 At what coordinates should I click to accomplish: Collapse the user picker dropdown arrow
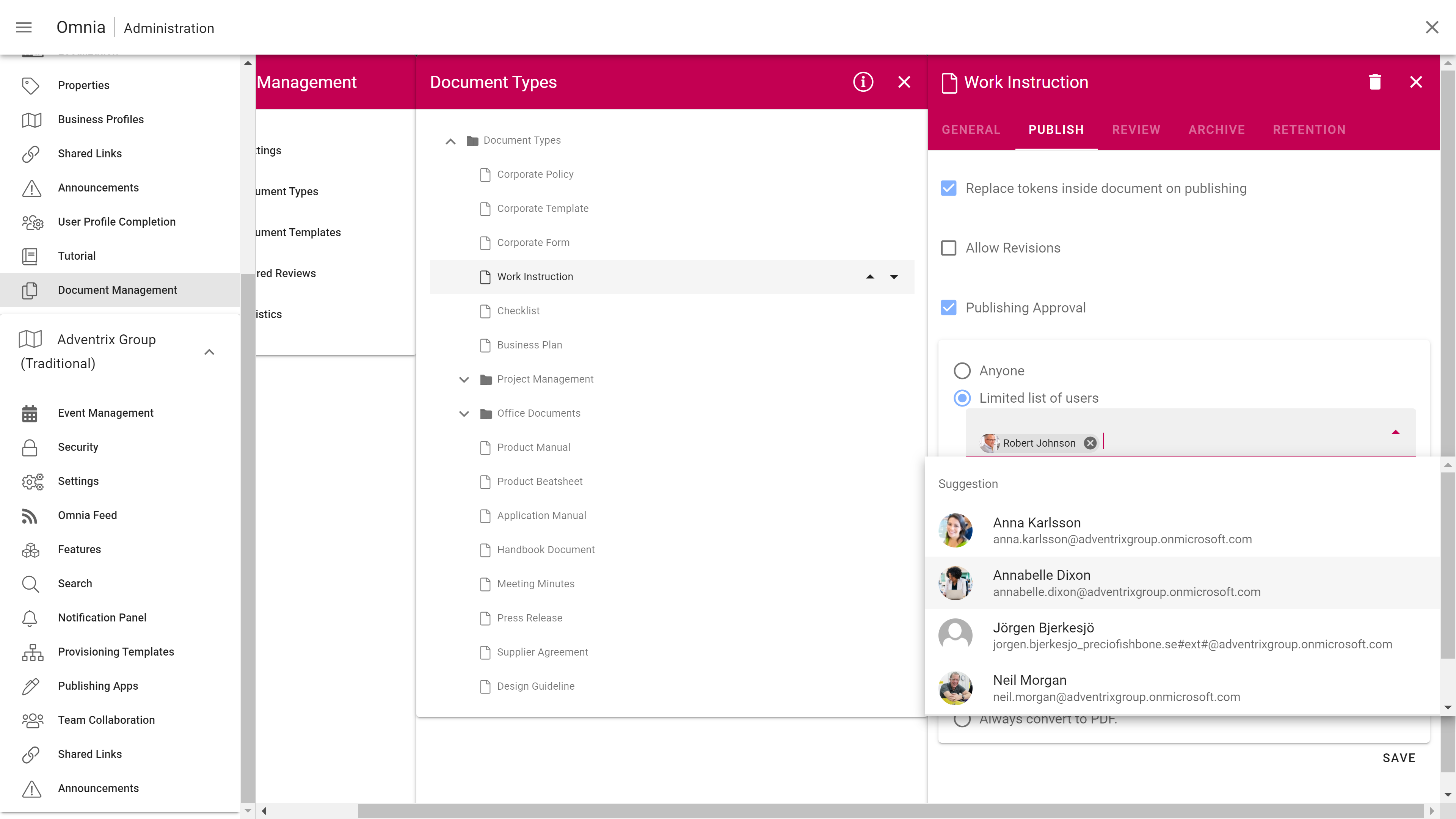click(1395, 432)
